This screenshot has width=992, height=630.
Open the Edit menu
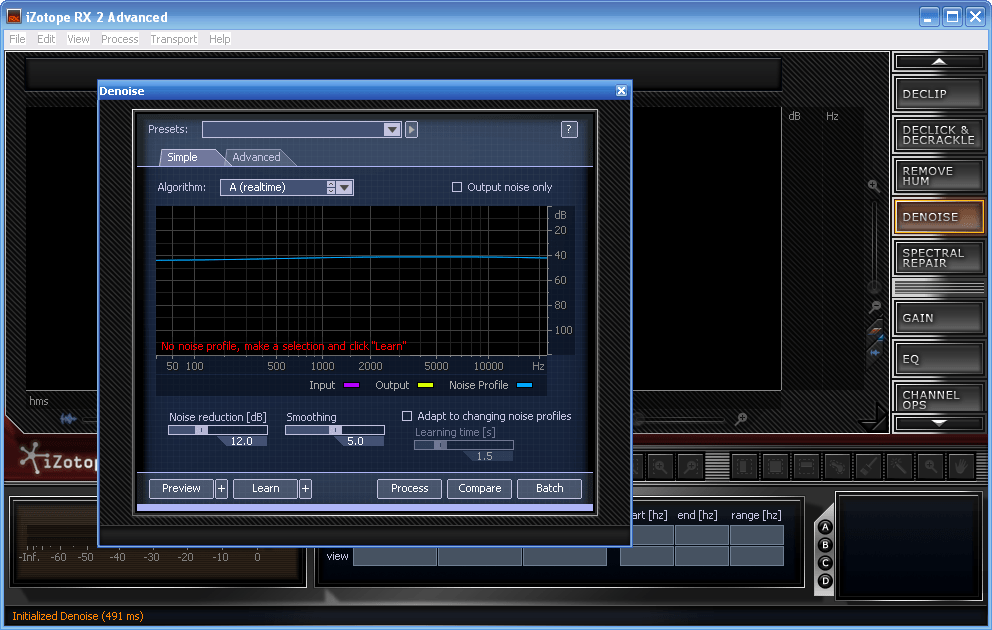tap(46, 39)
